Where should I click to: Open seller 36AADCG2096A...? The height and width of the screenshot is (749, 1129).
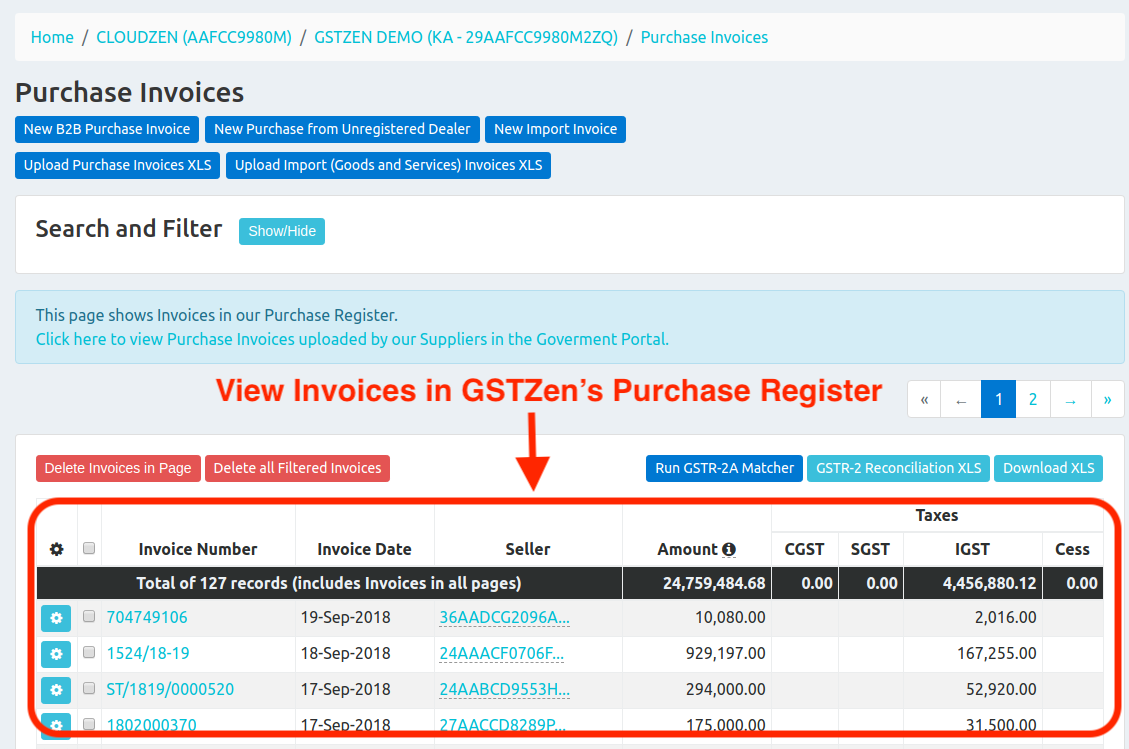coord(504,618)
